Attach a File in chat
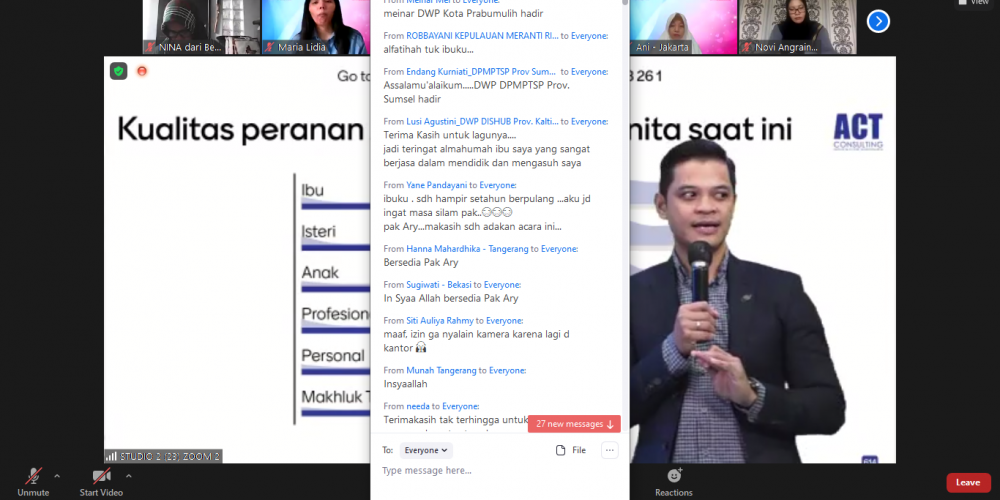Screen dimensions: 1000x500 tap(571, 451)
